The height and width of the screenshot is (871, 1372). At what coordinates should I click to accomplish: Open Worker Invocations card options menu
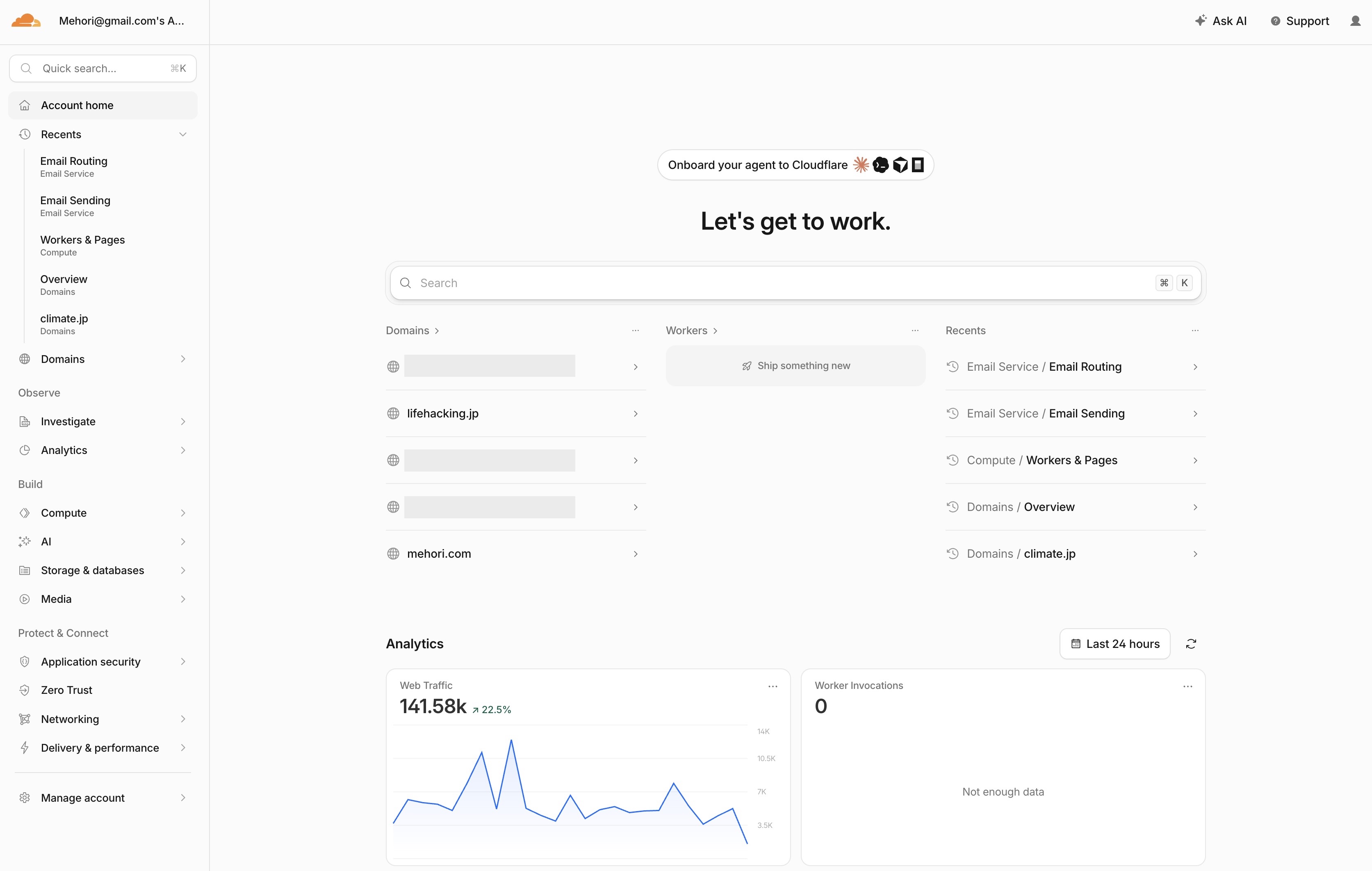1187,686
